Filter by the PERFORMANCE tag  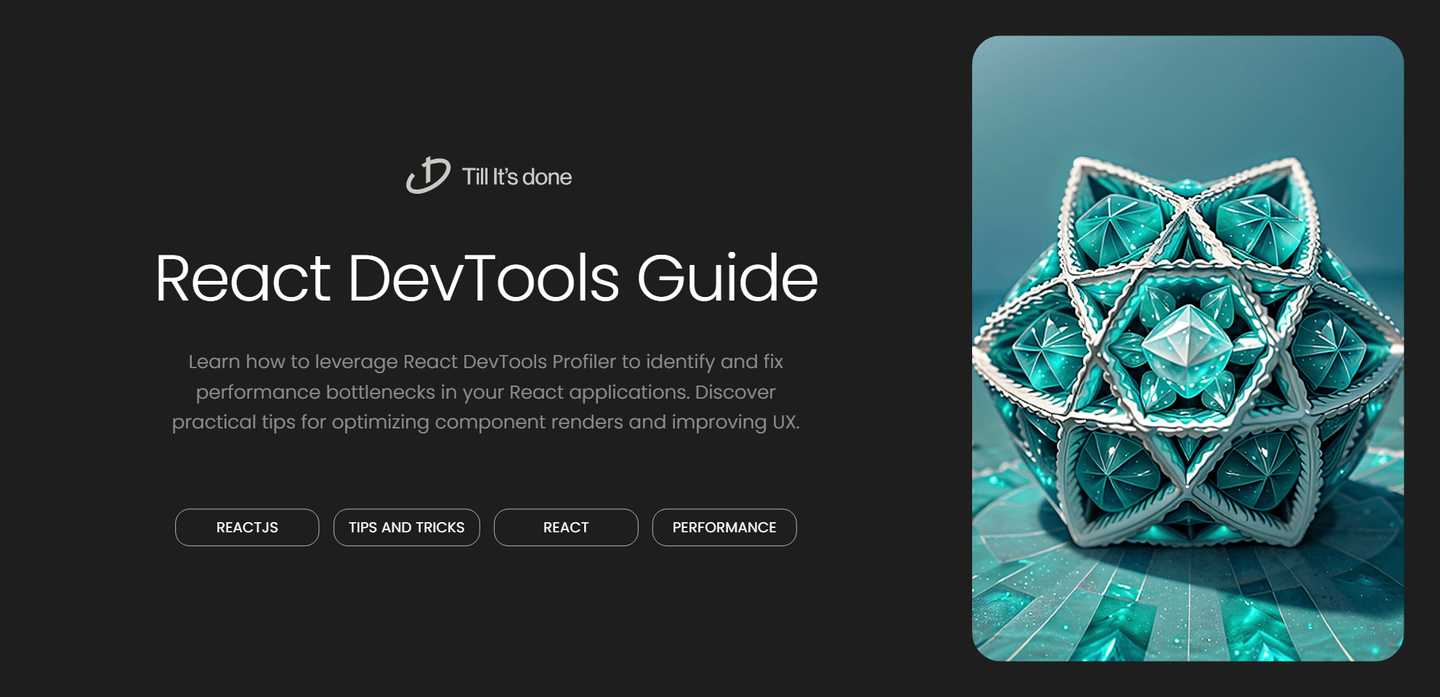tap(724, 527)
